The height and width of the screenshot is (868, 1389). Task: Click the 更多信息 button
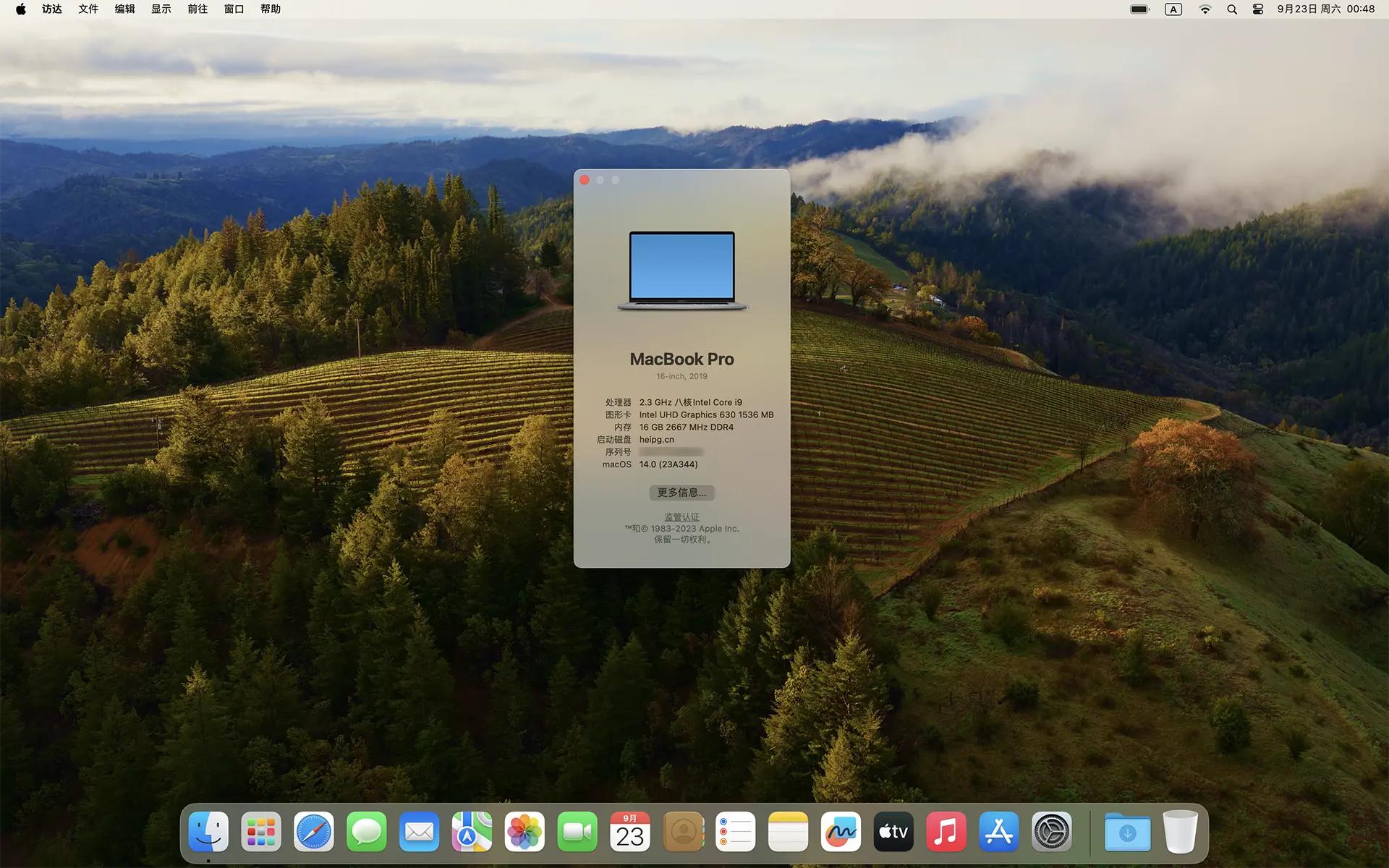681,493
